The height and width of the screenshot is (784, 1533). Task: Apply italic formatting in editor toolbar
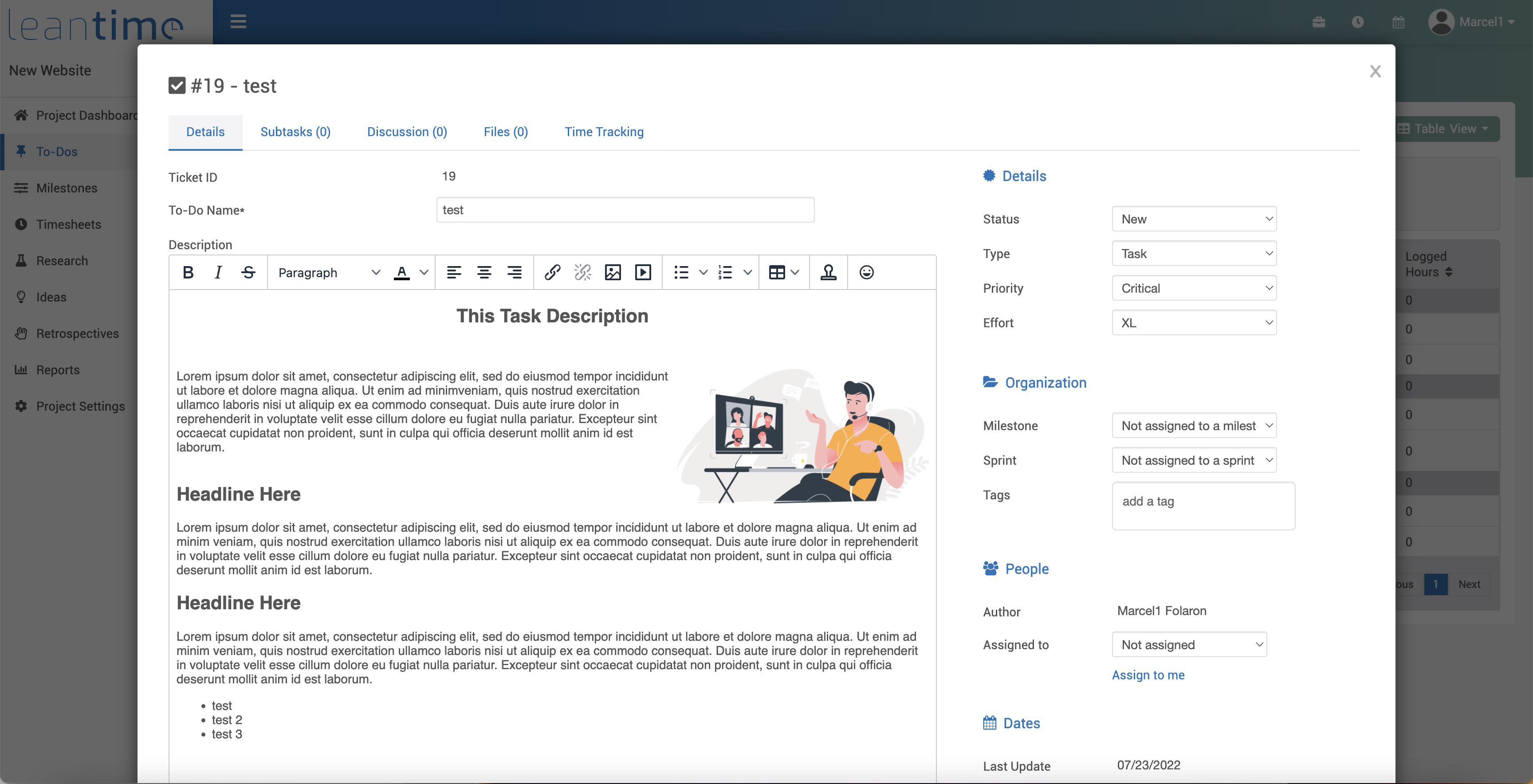click(218, 272)
